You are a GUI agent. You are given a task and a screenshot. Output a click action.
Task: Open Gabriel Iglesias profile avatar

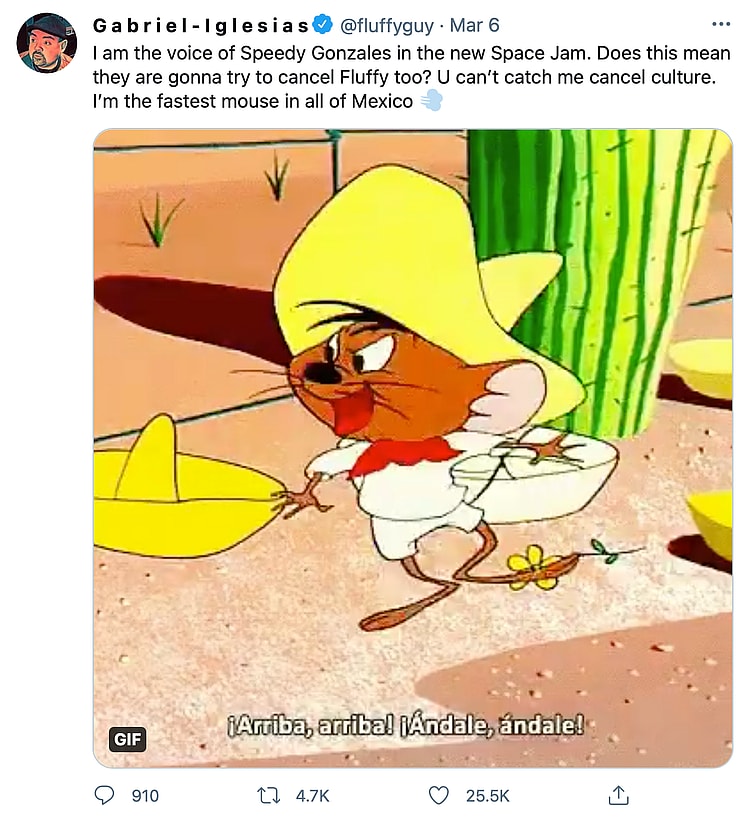coord(47,42)
